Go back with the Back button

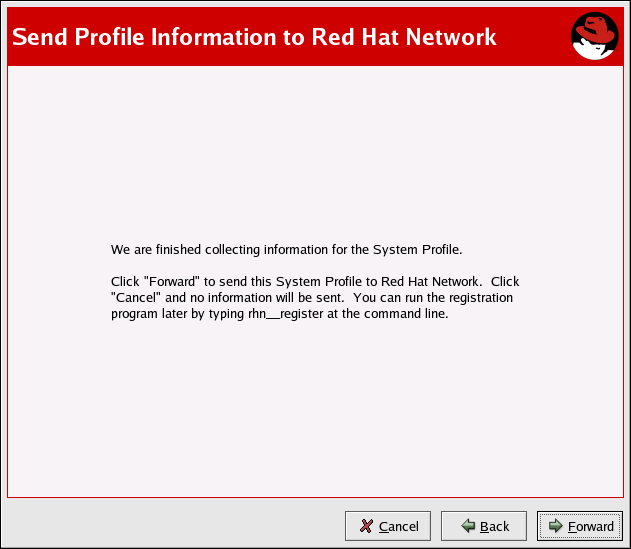(484, 526)
